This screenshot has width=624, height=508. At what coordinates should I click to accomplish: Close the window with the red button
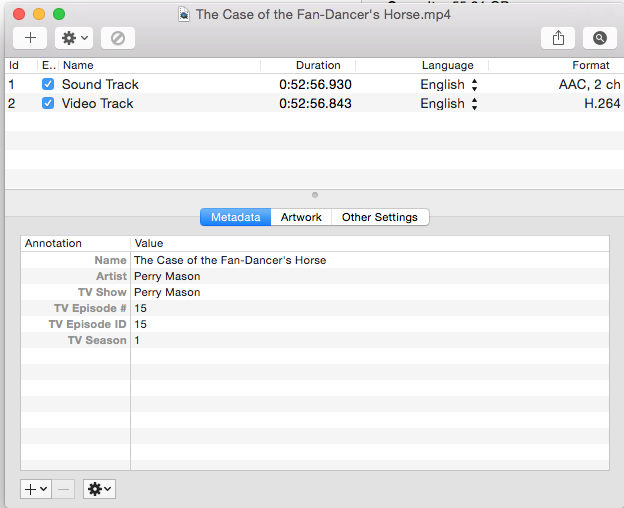coord(19,14)
